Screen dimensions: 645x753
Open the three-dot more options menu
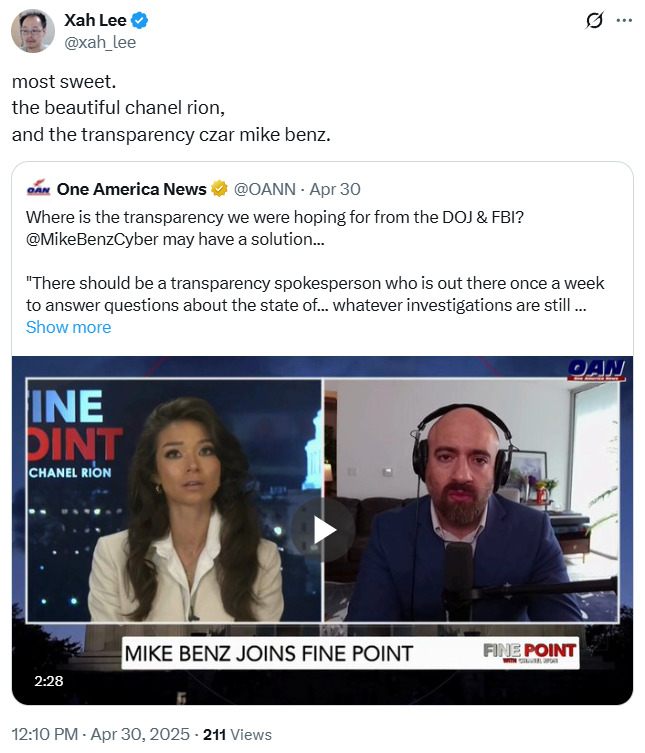pyautogui.click(x=624, y=21)
